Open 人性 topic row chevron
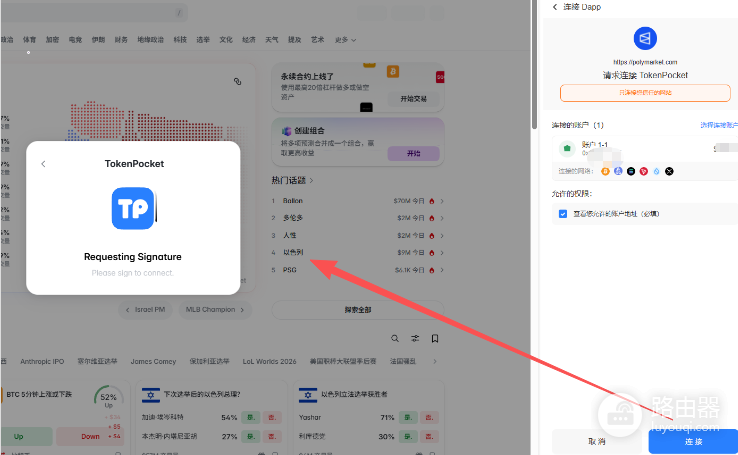This screenshot has height=455, width=738. pyautogui.click(x=442, y=236)
